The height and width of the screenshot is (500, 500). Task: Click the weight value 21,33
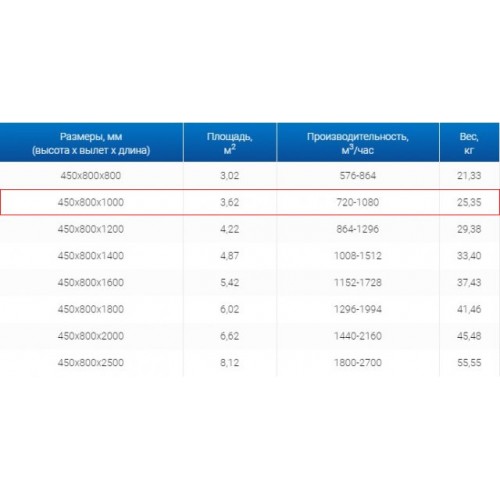(469, 176)
